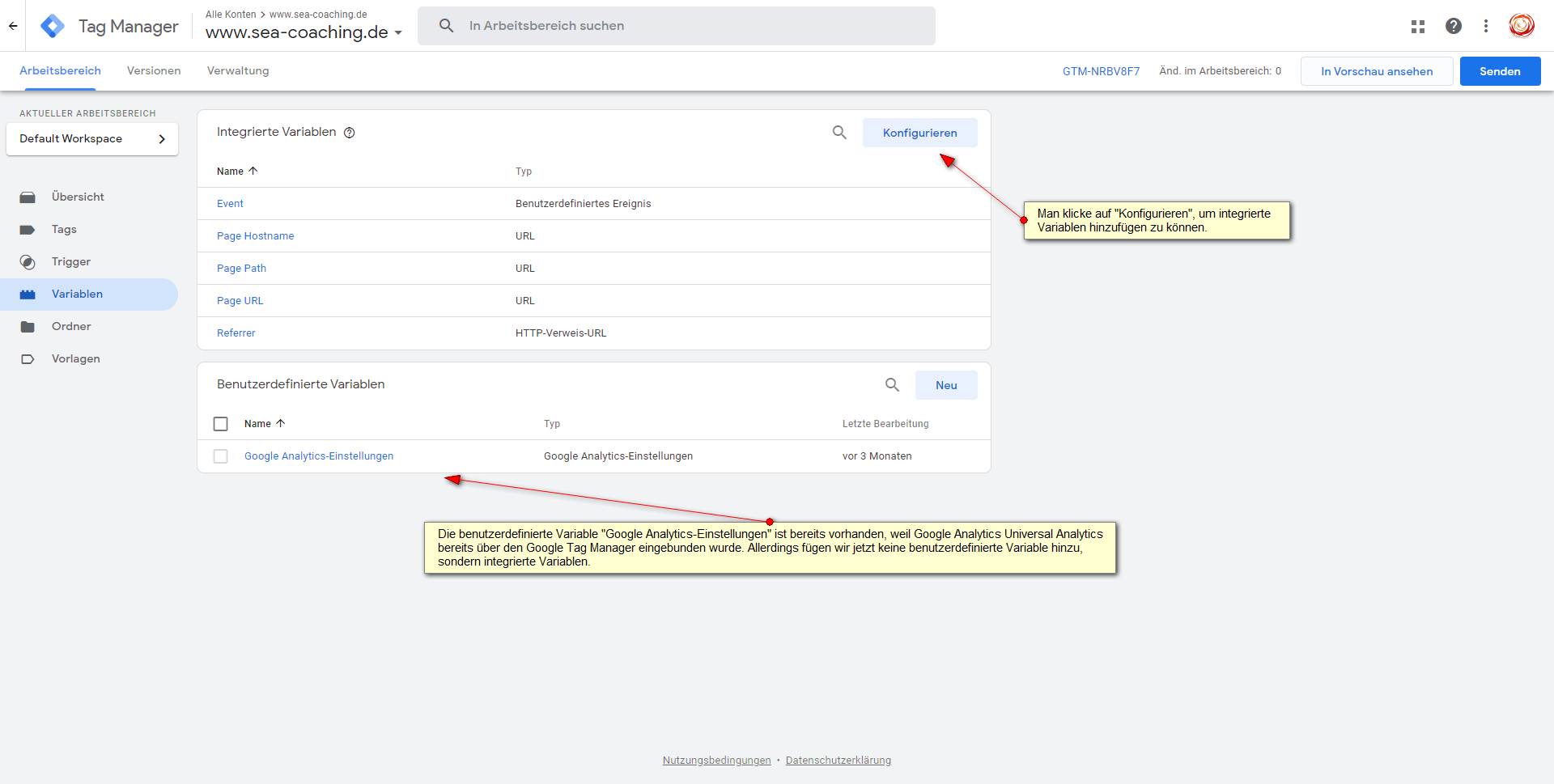This screenshot has height=784, width=1554.
Task: Click the Vorlagen template icon
Action: [28, 359]
